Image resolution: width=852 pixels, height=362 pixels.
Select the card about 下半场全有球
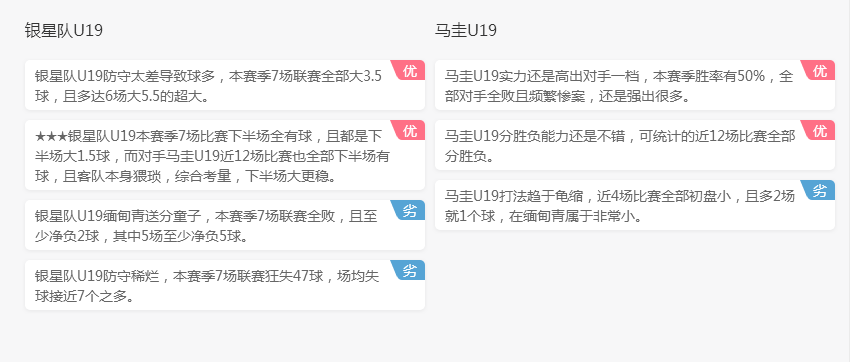[225, 155]
